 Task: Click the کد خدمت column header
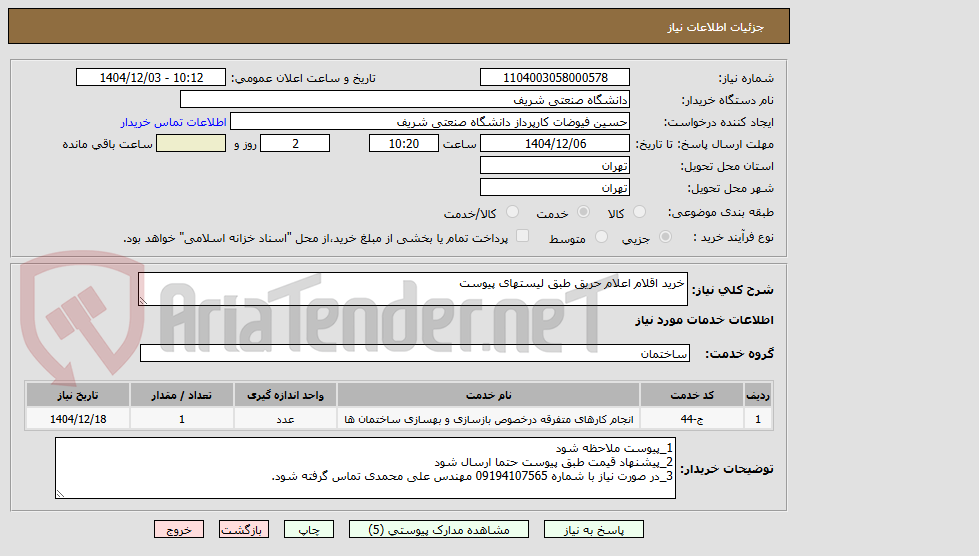pos(692,395)
